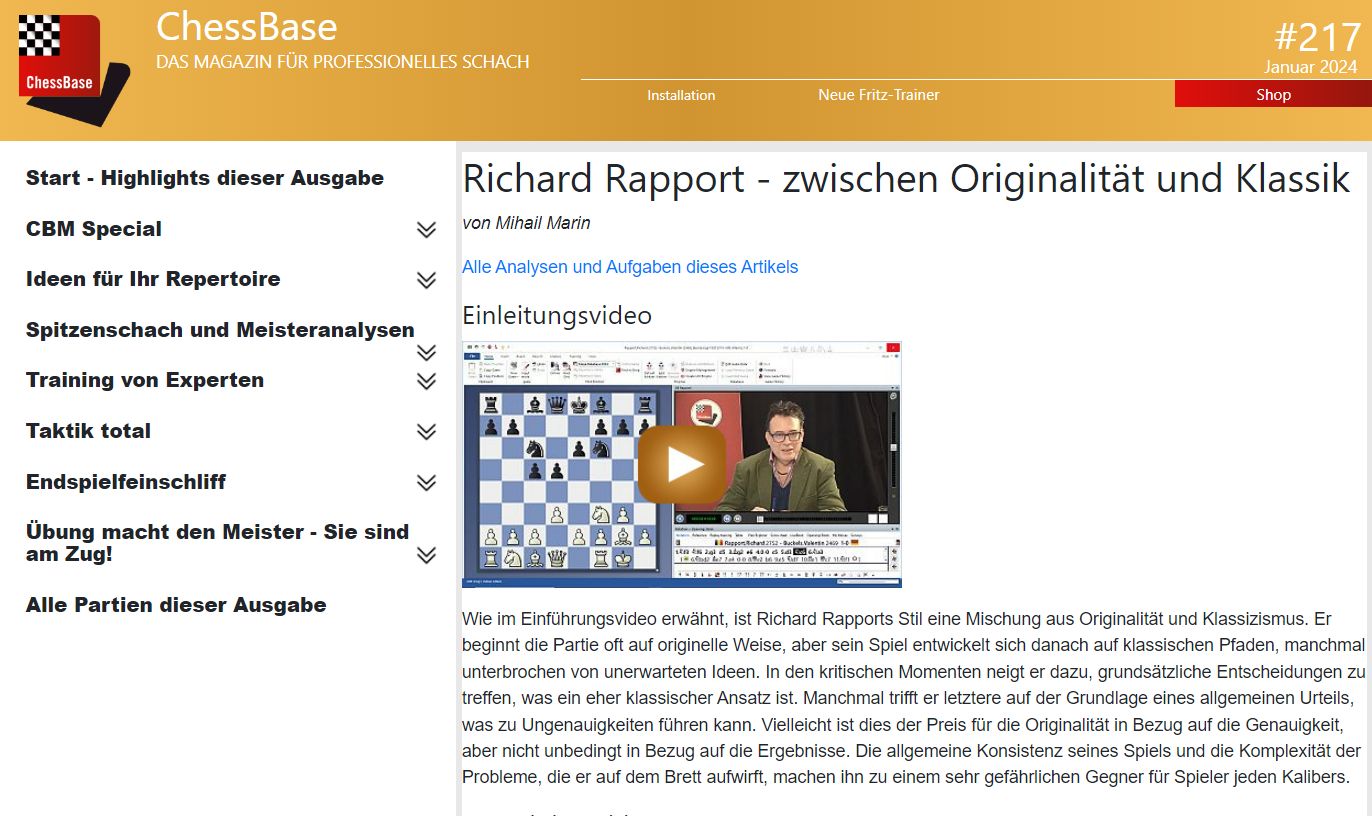Open Alle Partien dieser Ausgabe
Viewport: 1372px width, 816px height.
click(x=176, y=605)
